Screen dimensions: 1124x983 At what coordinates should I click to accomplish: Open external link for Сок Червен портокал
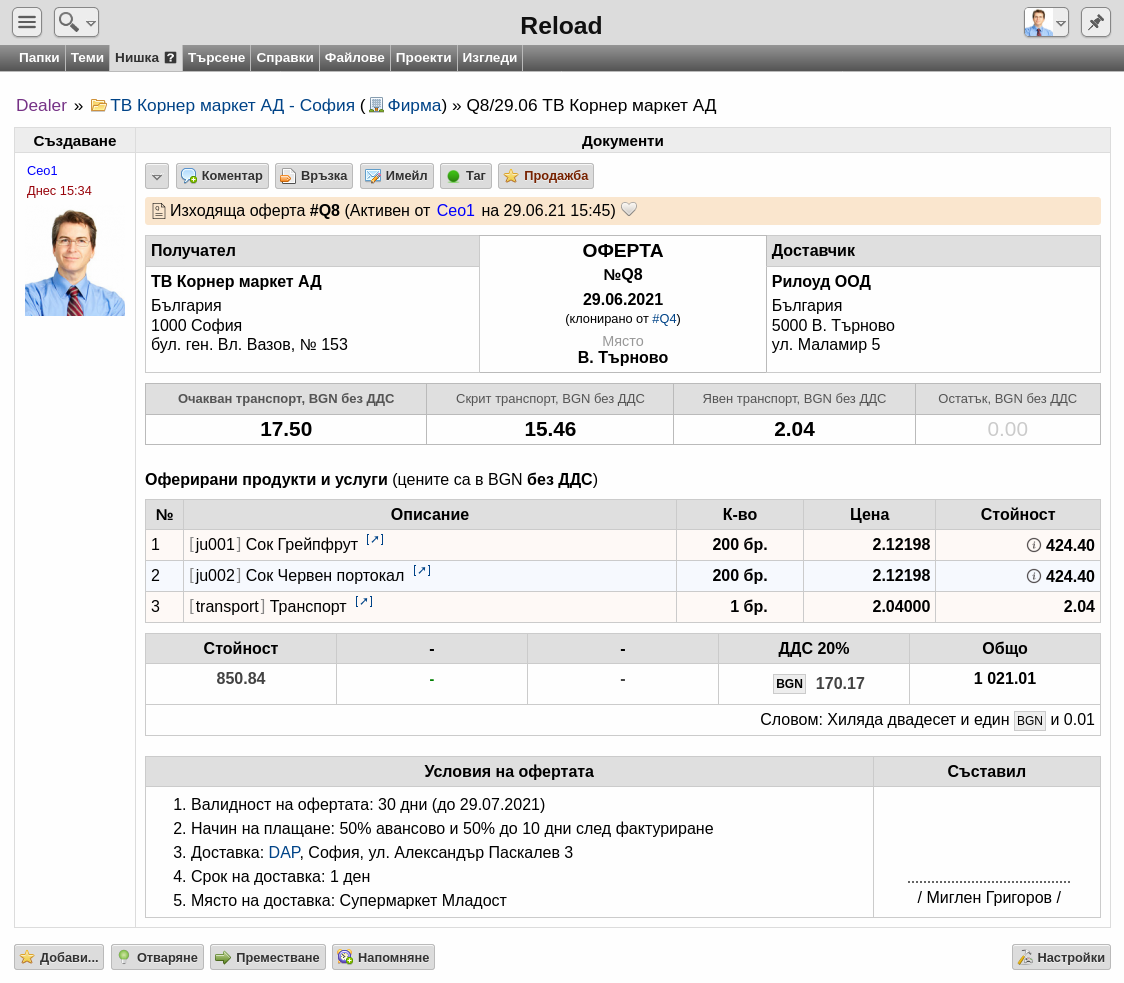tap(422, 570)
